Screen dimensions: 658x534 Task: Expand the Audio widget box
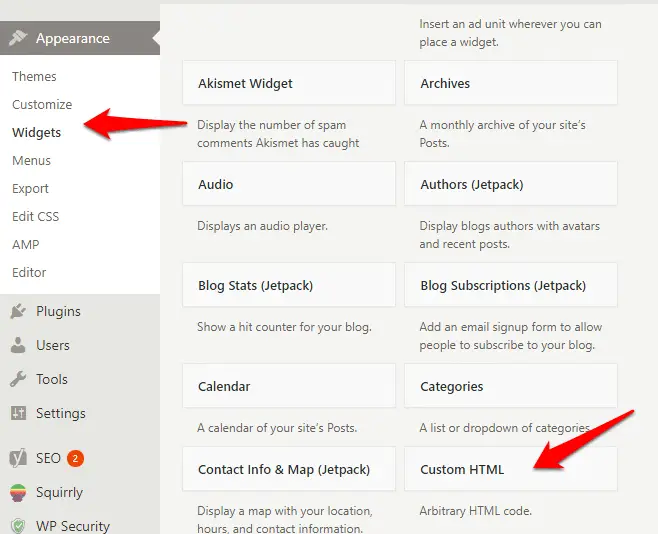[289, 184]
